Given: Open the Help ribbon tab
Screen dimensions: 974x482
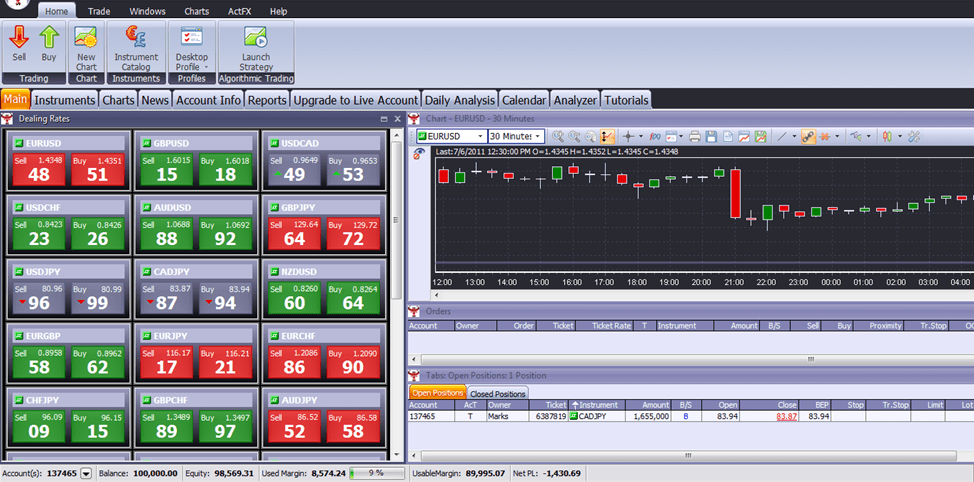Looking at the screenshot, I should point(279,11).
